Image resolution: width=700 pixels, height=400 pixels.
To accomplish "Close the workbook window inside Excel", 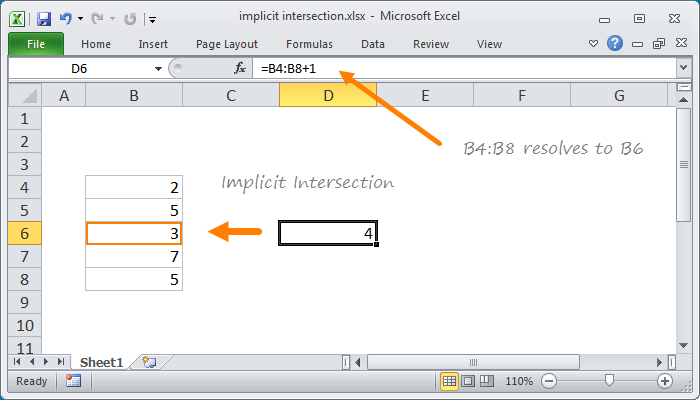I will coord(681,43).
